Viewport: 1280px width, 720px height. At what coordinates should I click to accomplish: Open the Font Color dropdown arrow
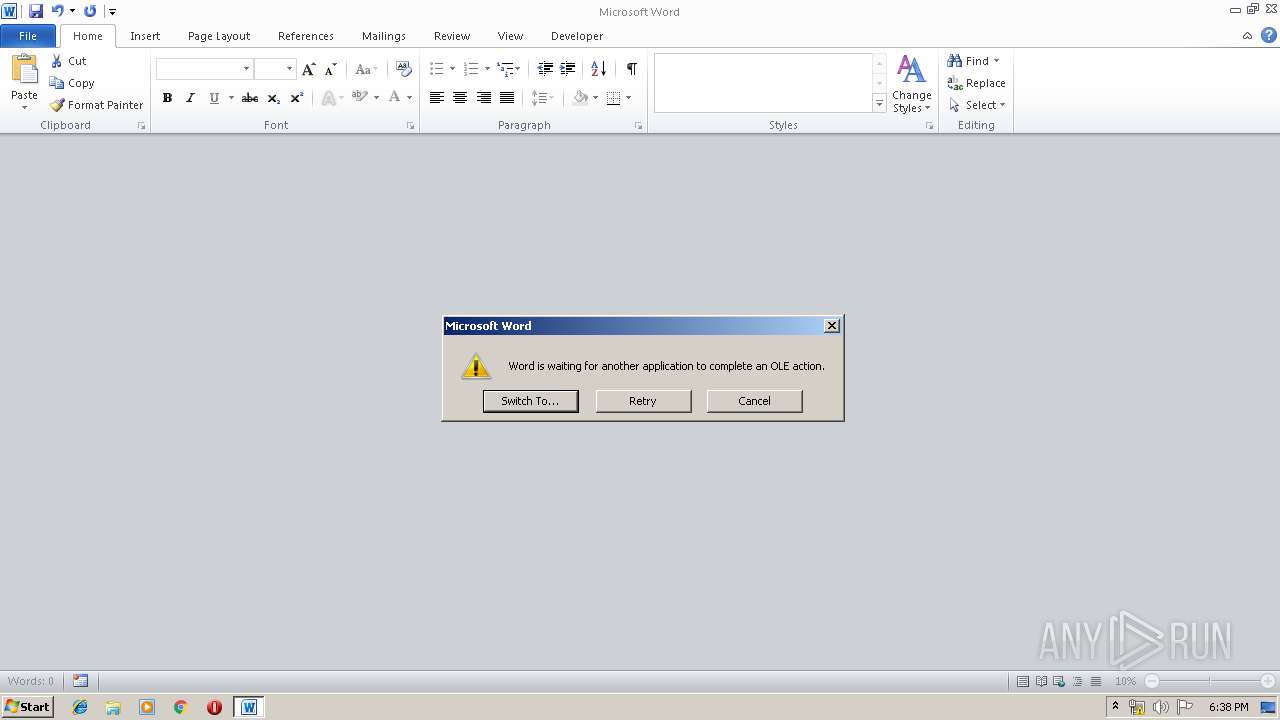[x=409, y=98]
